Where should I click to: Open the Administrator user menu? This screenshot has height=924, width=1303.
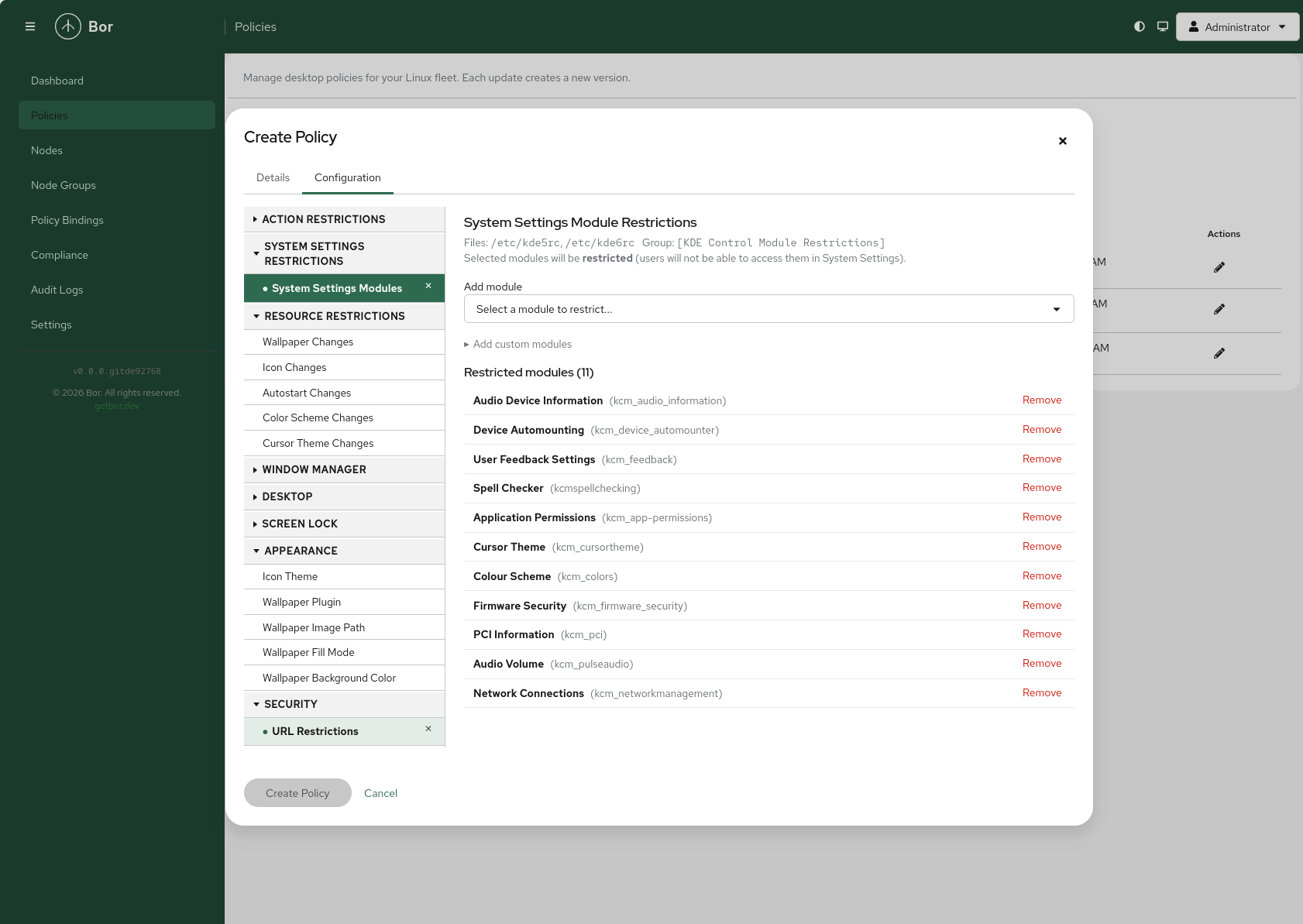pyautogui.click(x=1237, y=26)
